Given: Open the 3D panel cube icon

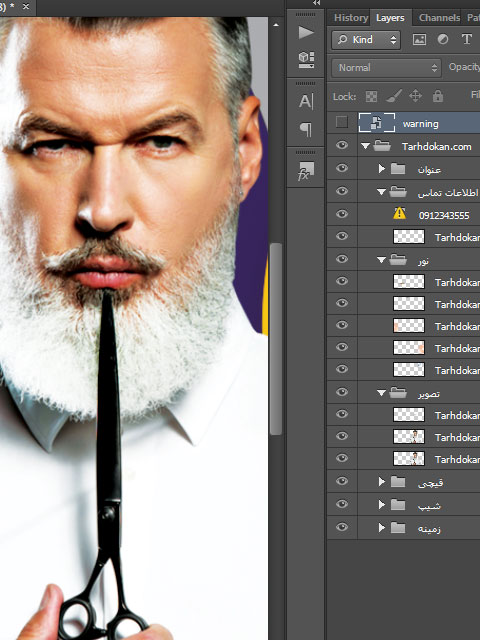Looking at the screenshot, I should (306, 59).
